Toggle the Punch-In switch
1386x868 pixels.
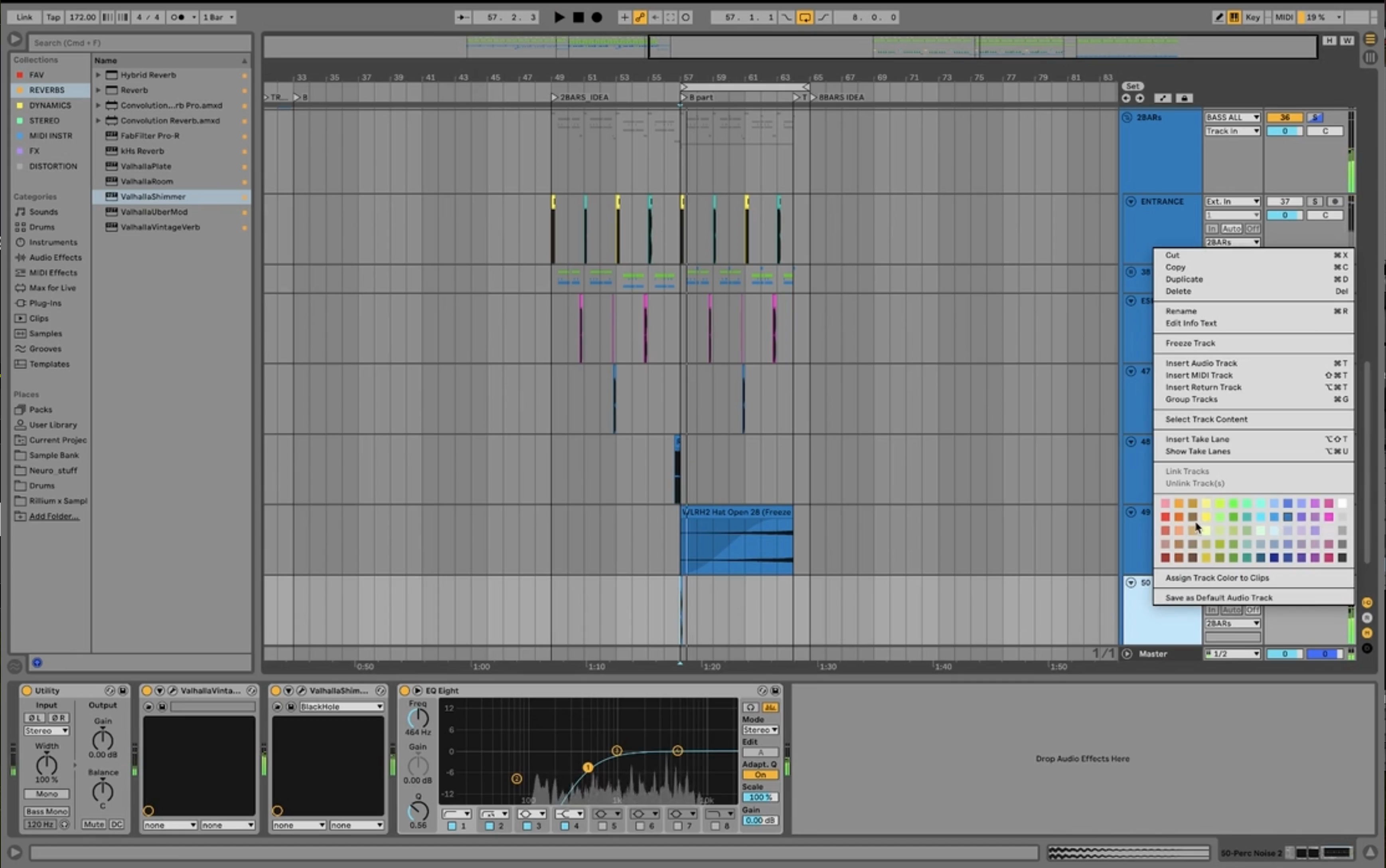pyautogui.click(x=786, y=17)
